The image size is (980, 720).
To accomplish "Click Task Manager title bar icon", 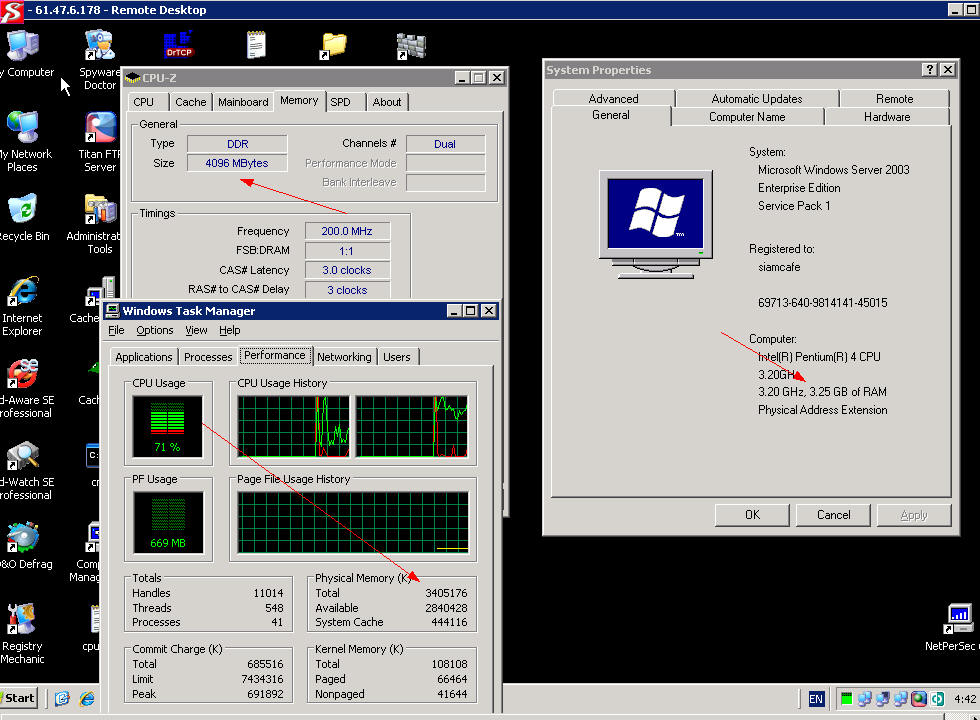I will click(112, 311).
